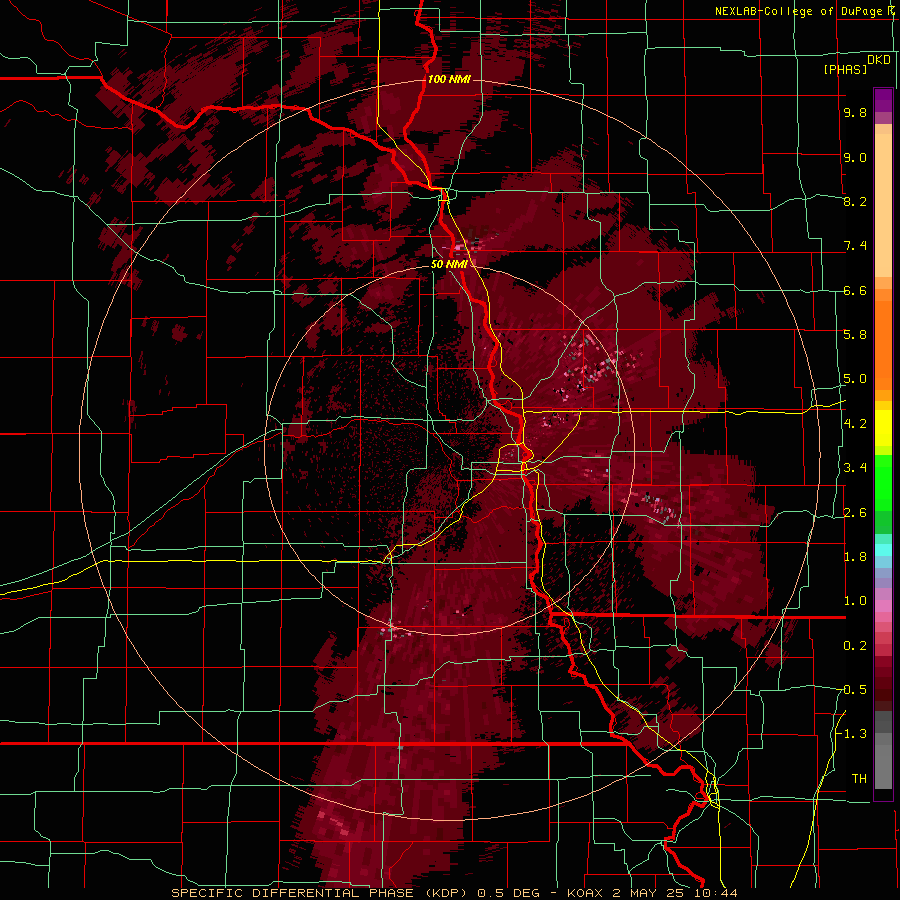This screenshot has width=900, height=900.
Task: Select the 7.4 scale label
Action: pyautogui.click(x=855, y=246)
